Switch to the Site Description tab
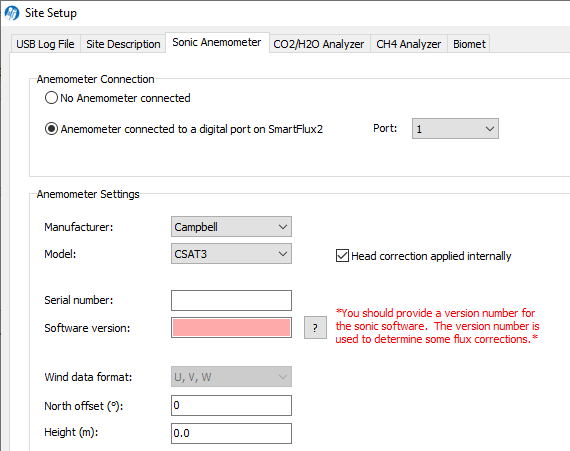 (x=123, y=44)
